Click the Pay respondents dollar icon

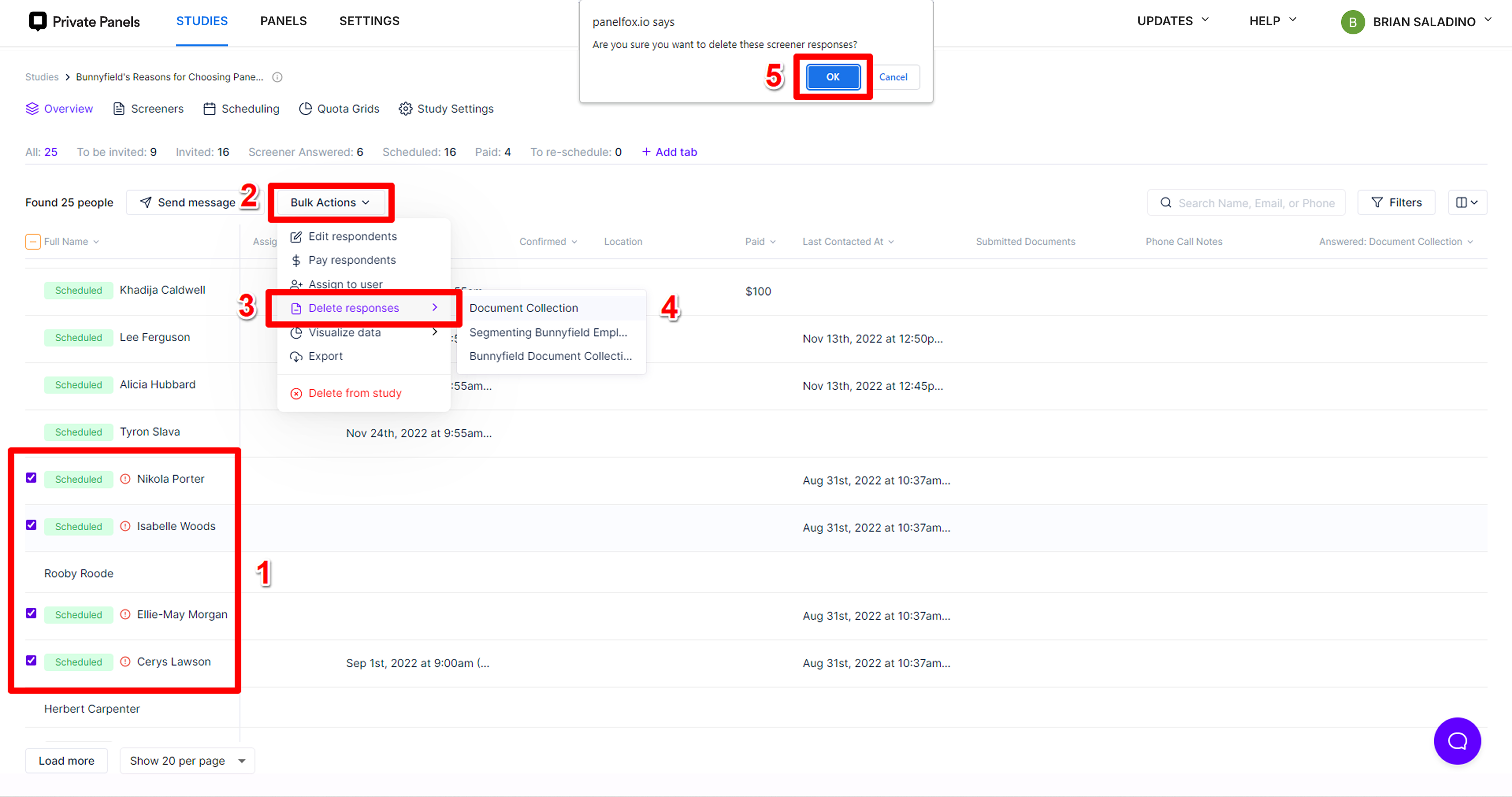point(296,260)
